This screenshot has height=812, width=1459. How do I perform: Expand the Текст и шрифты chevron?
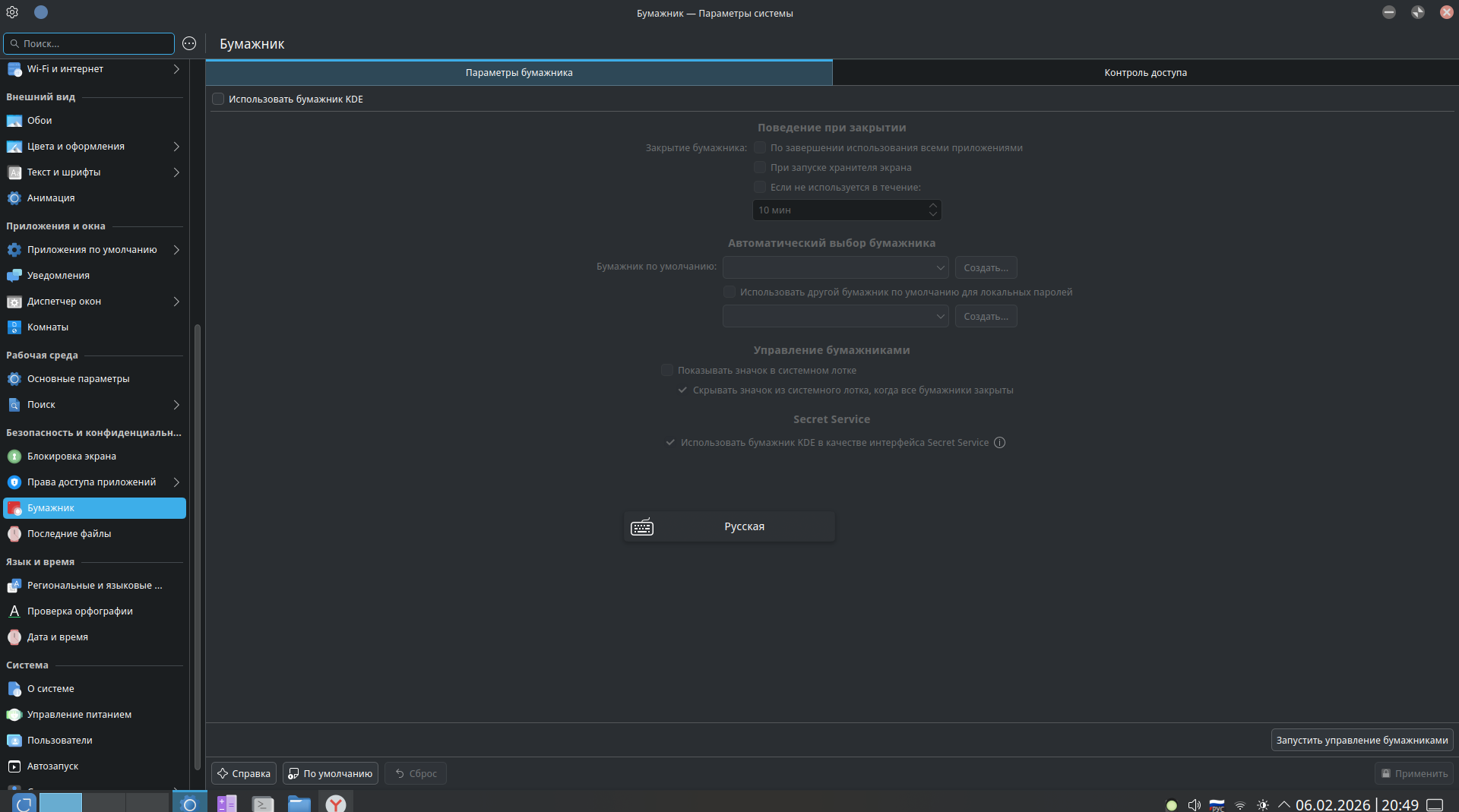point(176,172)
